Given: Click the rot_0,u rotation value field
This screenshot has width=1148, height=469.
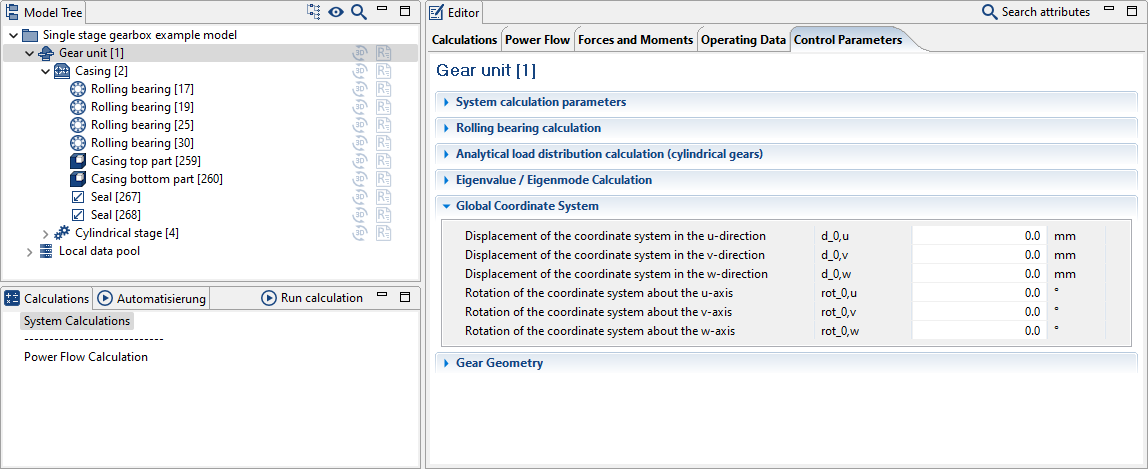Looking at the screenshot, I should 980,293.
